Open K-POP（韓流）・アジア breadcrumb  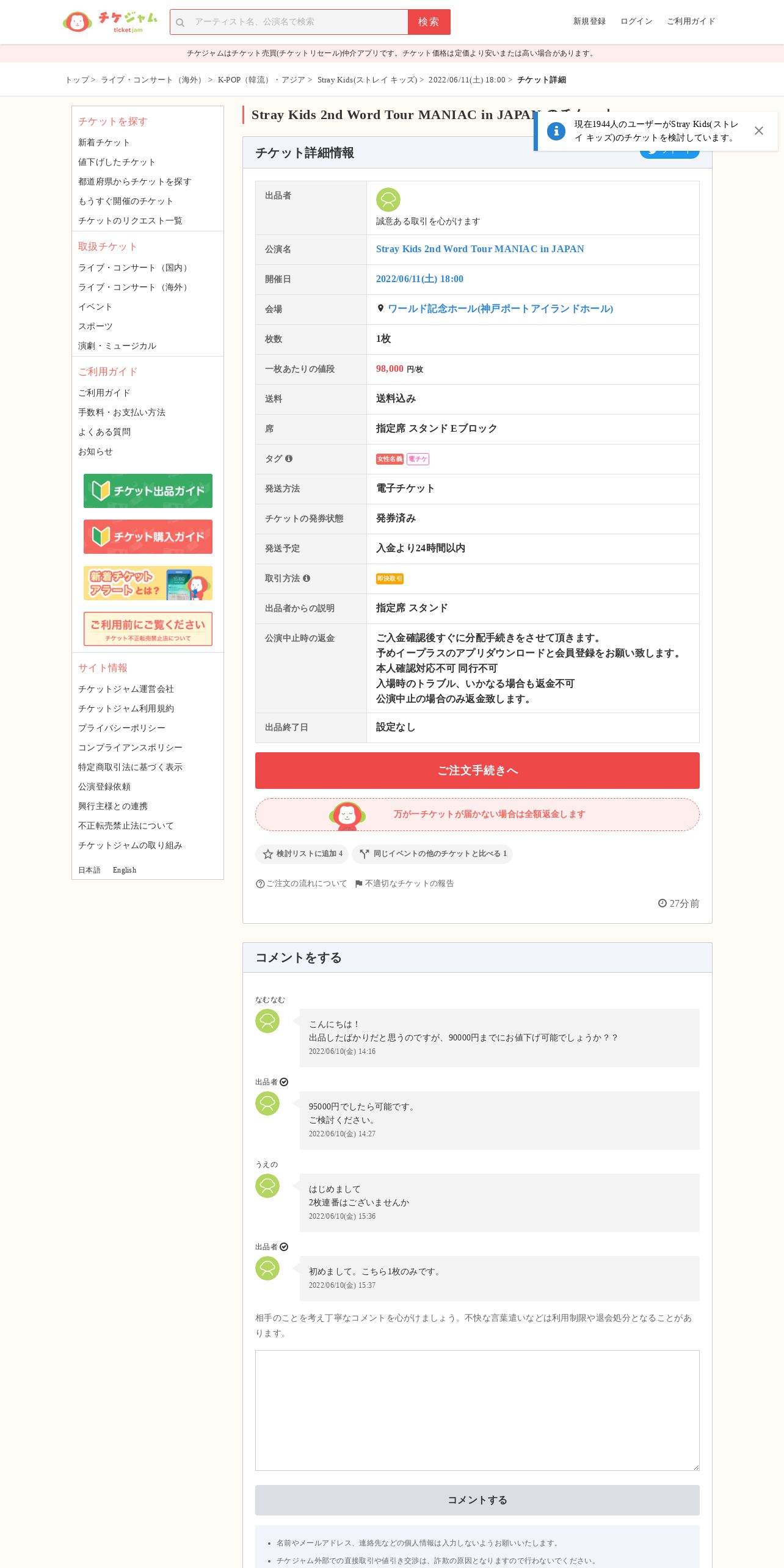coord(261,80)
